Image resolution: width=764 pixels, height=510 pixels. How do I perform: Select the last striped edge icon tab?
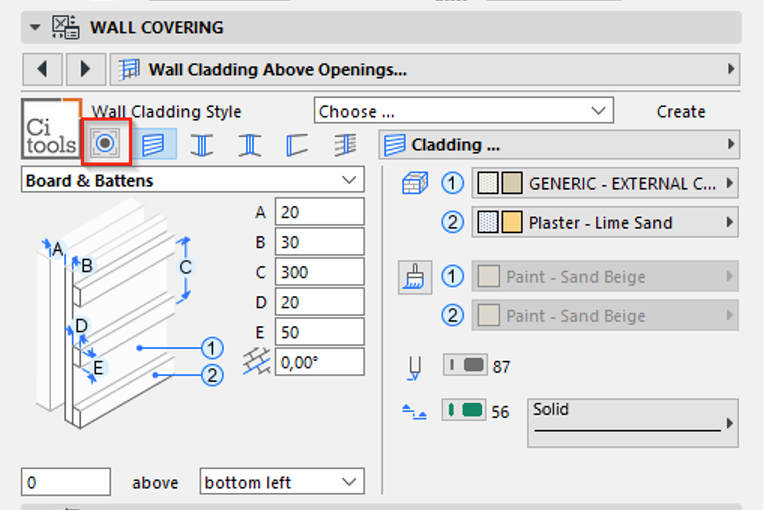pyautogui.click(x=345, y=145)
